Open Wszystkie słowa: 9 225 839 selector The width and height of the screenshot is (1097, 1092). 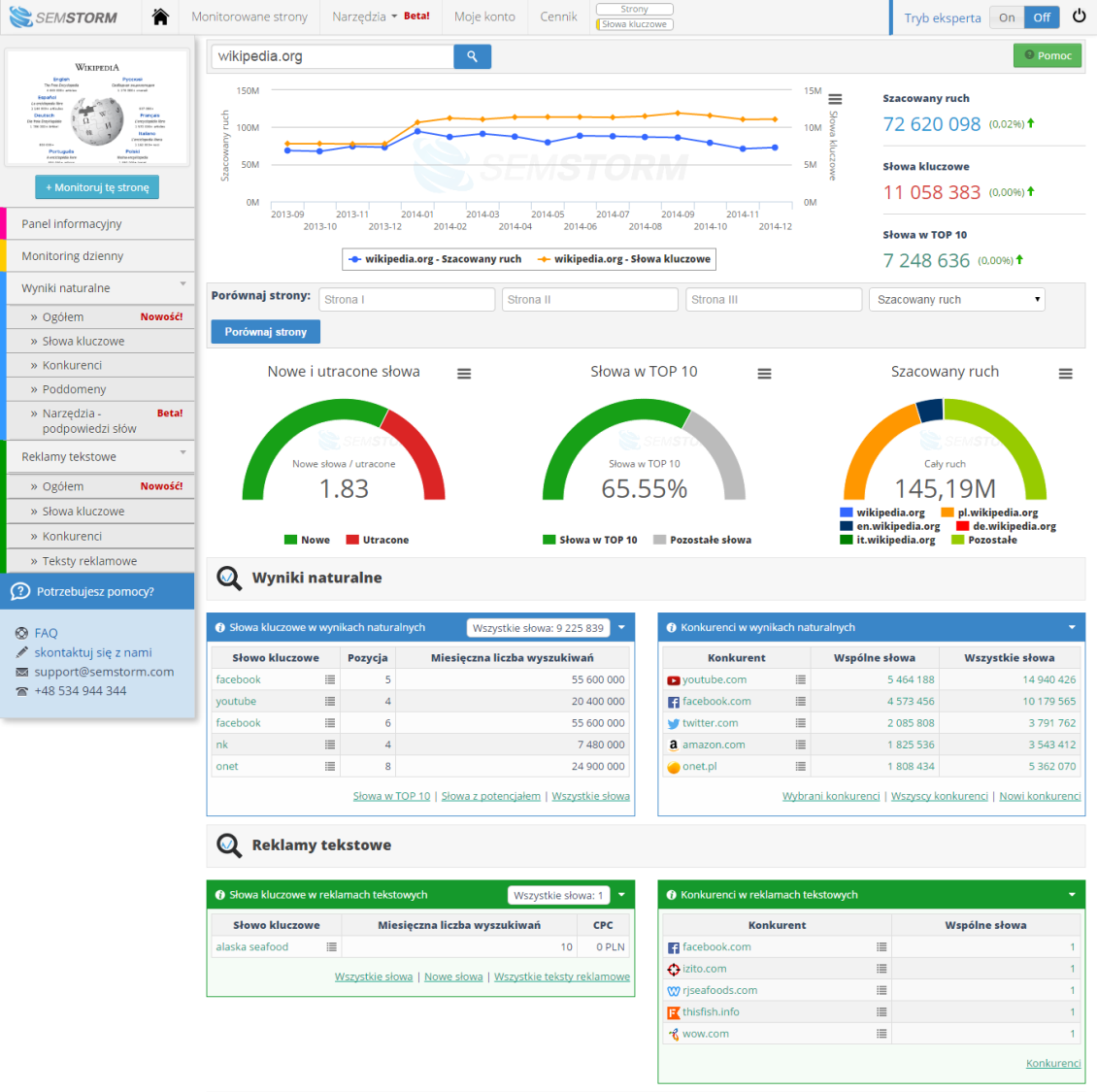click(x=538, y=628)
